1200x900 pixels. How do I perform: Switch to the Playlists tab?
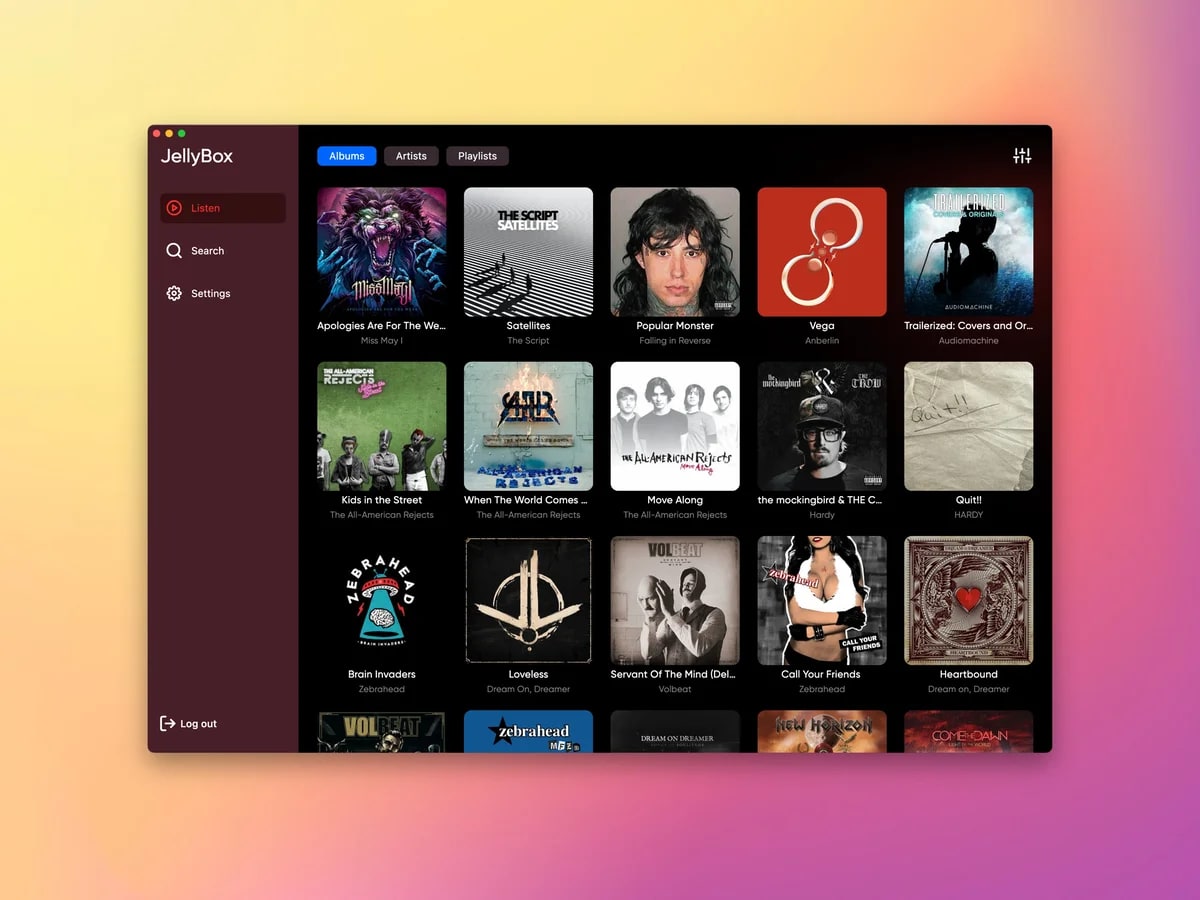pyautogui.click(x=478, y=156)
